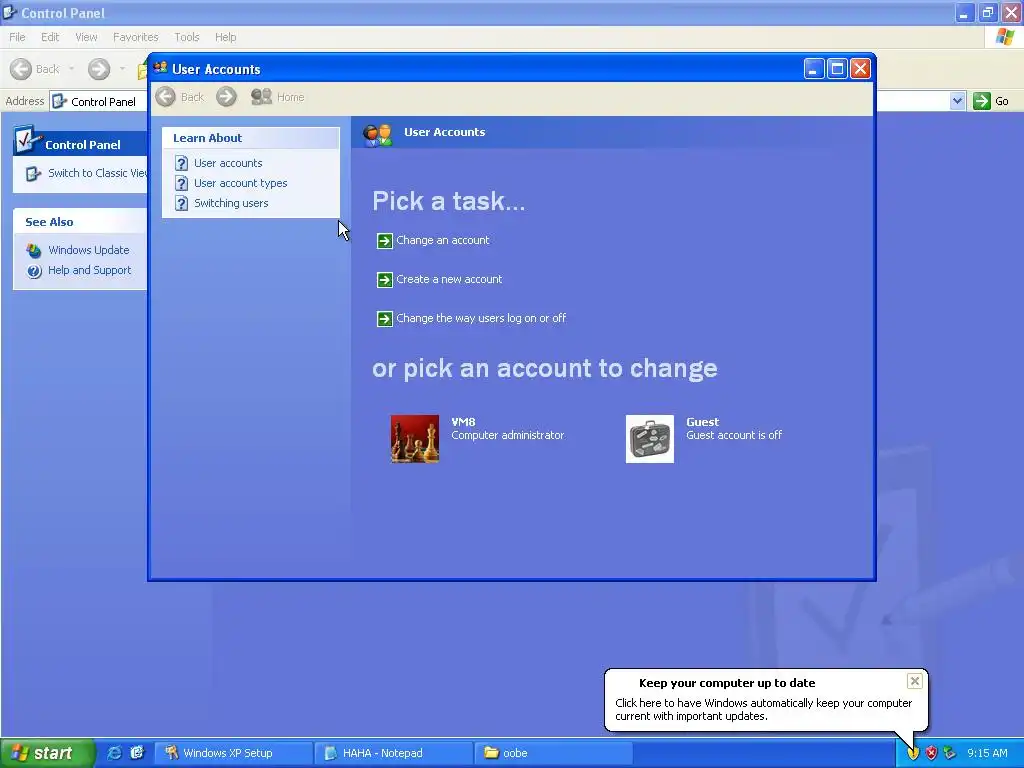Click the Forward arrow in User Accounts toolbar
Viewport: 1024px width, 768px height.
coord(227,97)
